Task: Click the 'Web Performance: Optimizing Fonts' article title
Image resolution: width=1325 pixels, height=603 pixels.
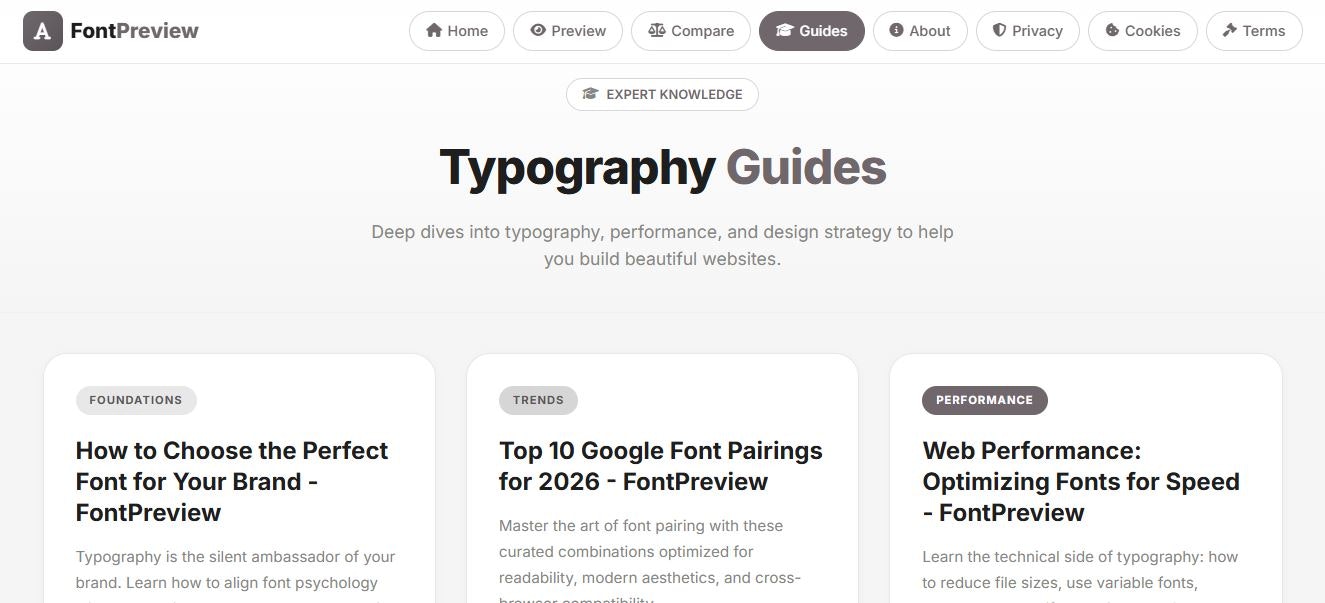Action: point(1080,481)
